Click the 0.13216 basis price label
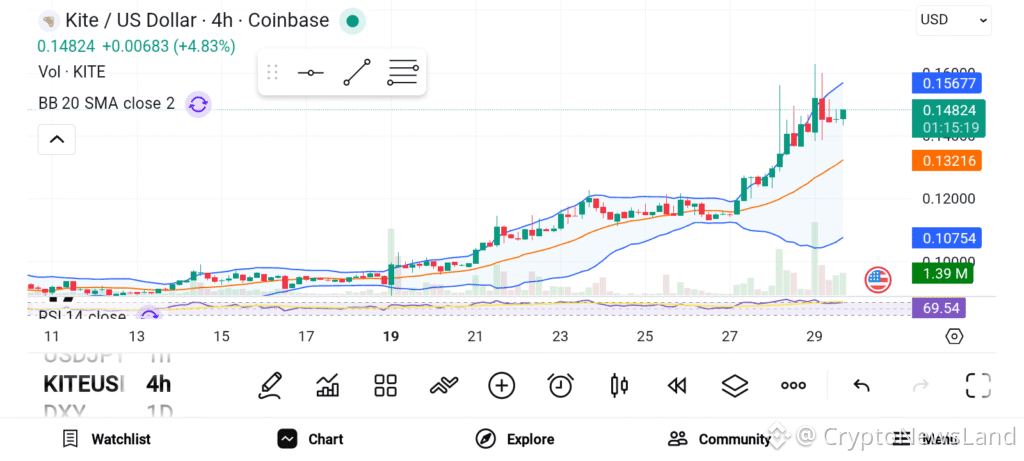This screenshot has width=1024, height=461. [947, 161]
